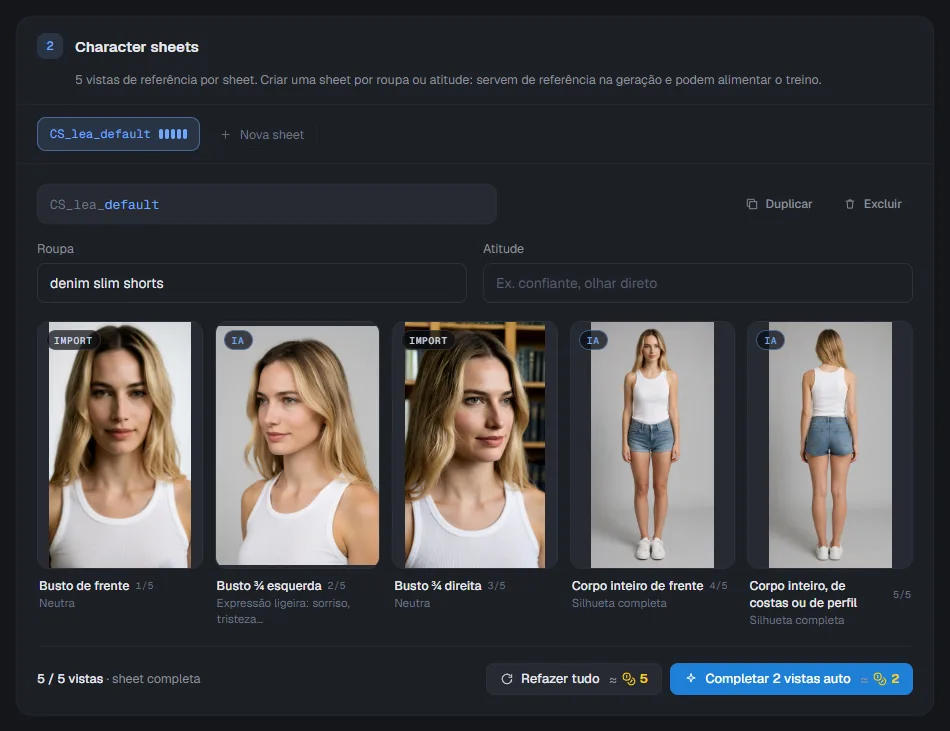The image size is (950, 731).
Task: Click the Duplicar copy icon
Action: (752, 204)
